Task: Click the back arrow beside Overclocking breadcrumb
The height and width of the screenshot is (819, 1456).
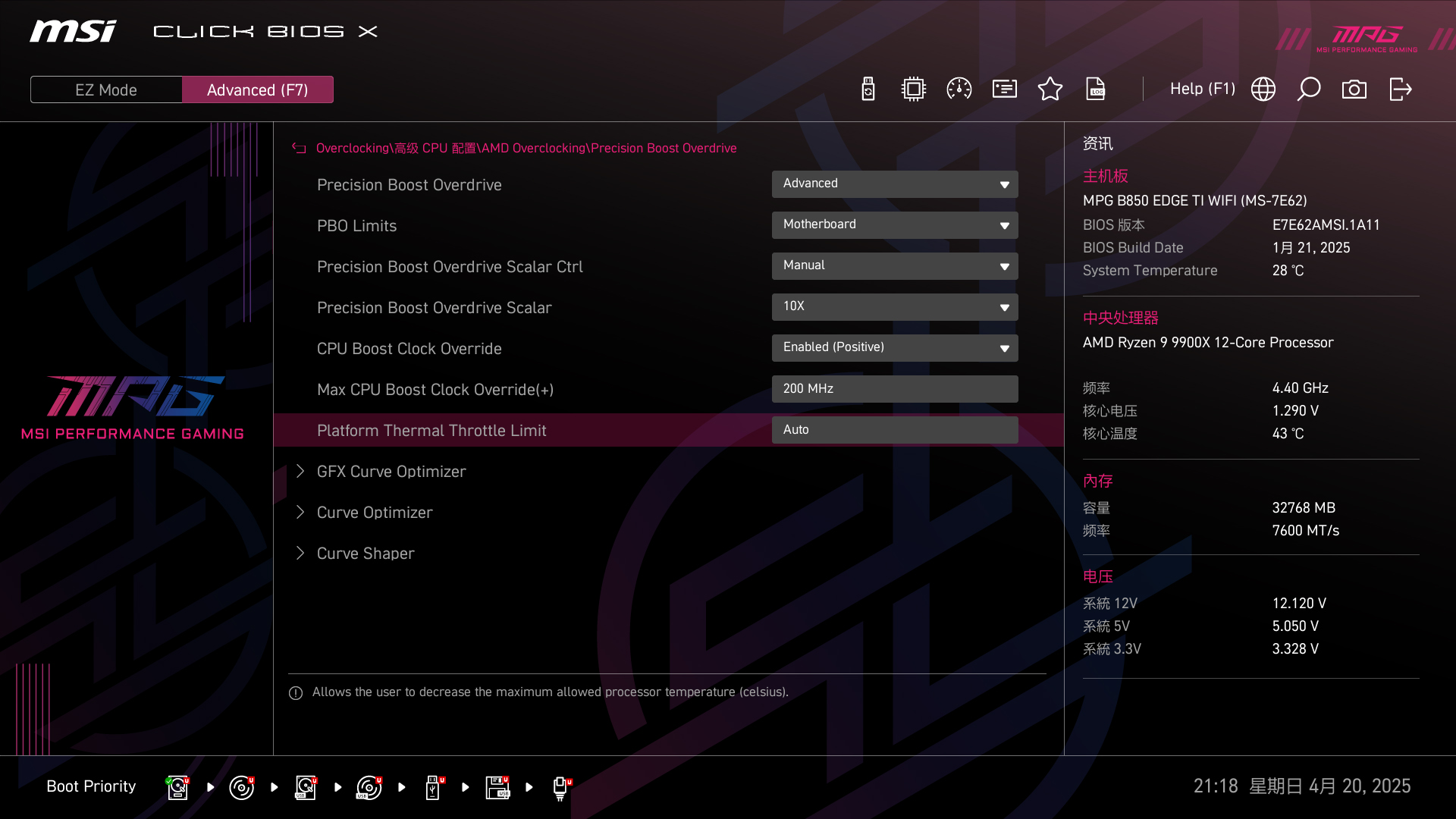Action: click(x=299, y=149)
